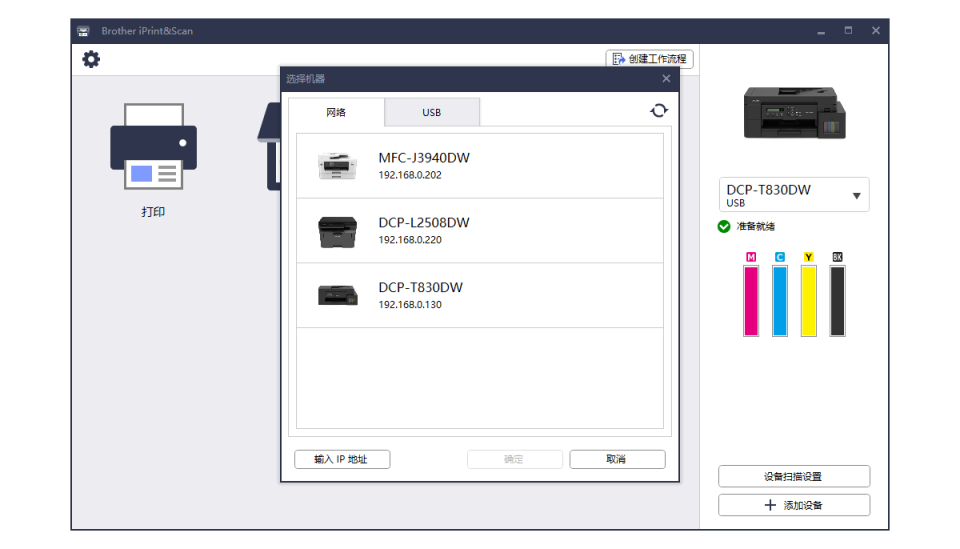Click the yellow ink level bar
The image size is (960, 549).
[809, 301]
